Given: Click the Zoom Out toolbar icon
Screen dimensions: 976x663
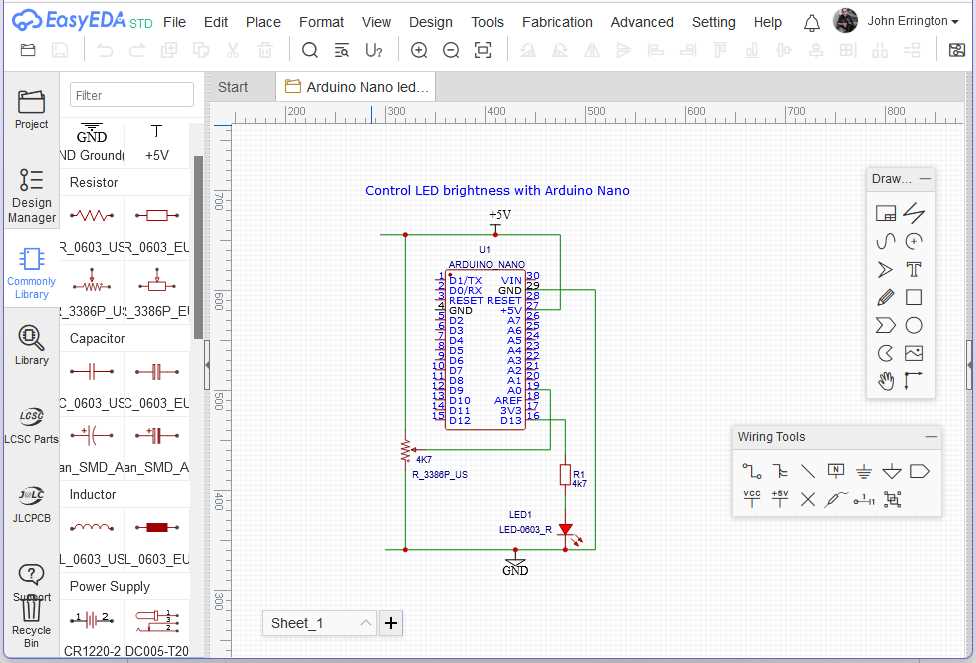Looking at the screenshot, I should pos(451,50).
